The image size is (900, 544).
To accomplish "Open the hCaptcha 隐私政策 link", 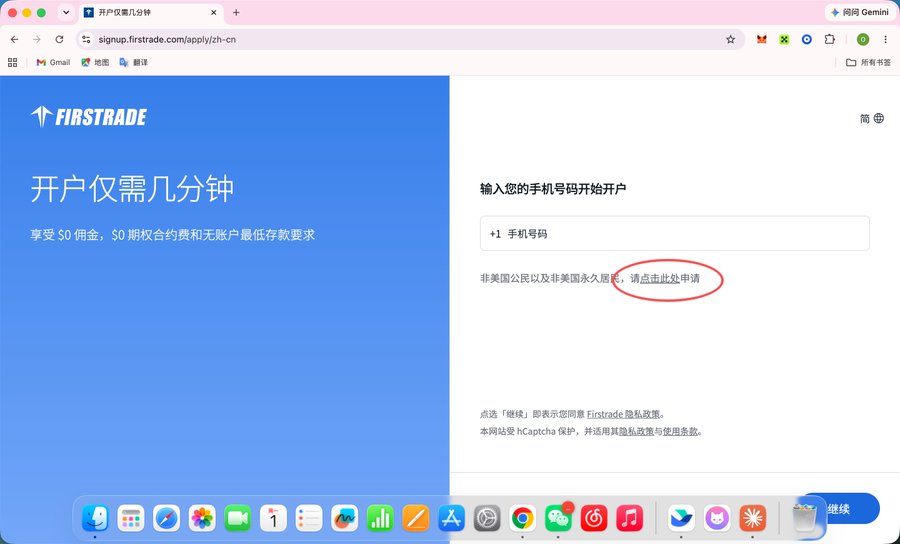I will coord(637,431).
